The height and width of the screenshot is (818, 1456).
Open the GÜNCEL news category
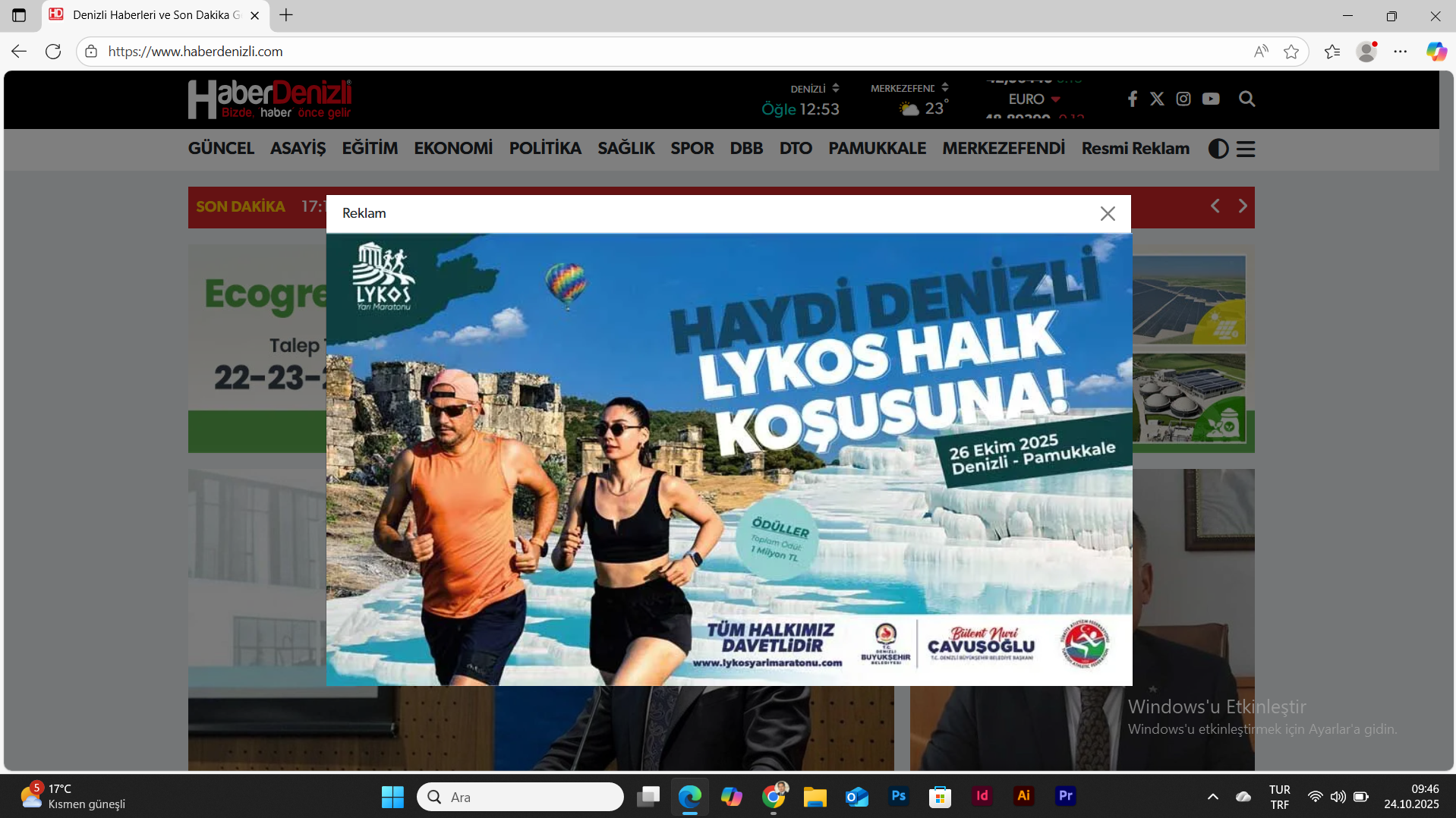pos(221,148)
